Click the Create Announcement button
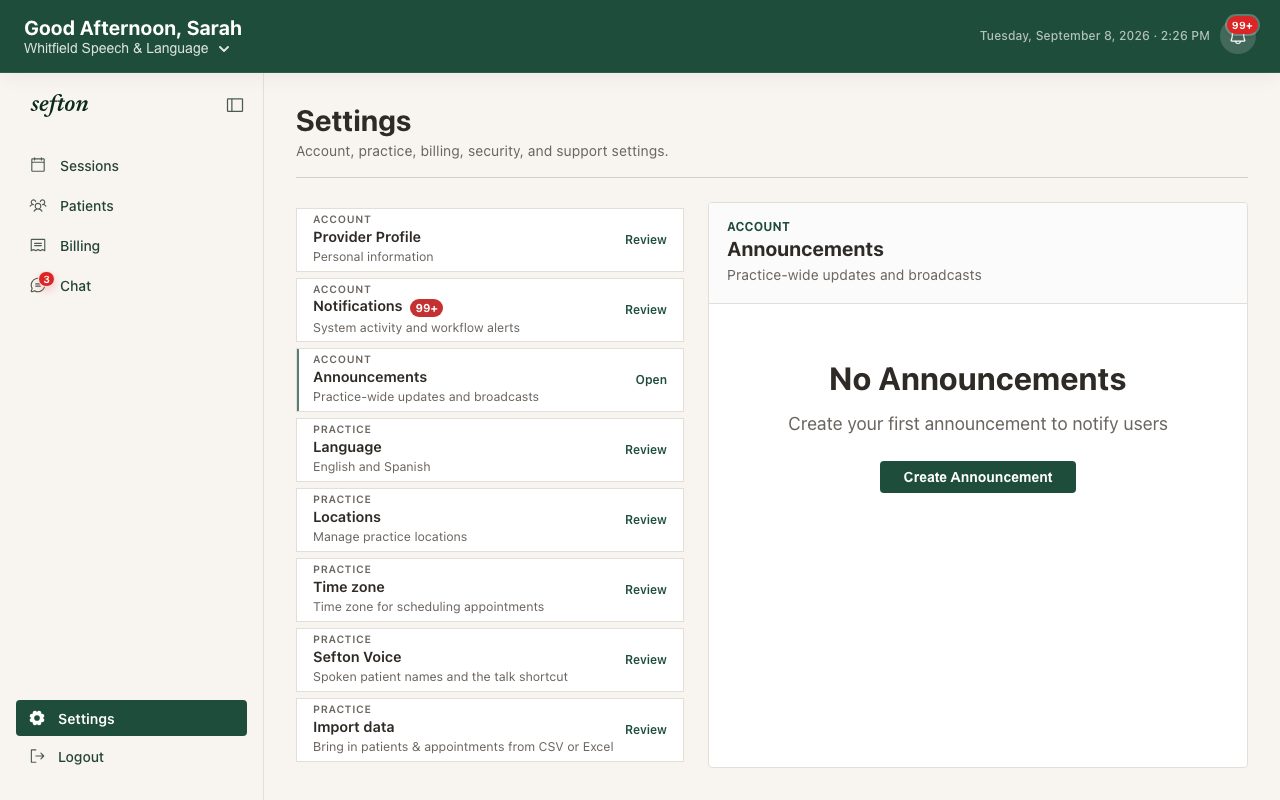 [978, 477]
